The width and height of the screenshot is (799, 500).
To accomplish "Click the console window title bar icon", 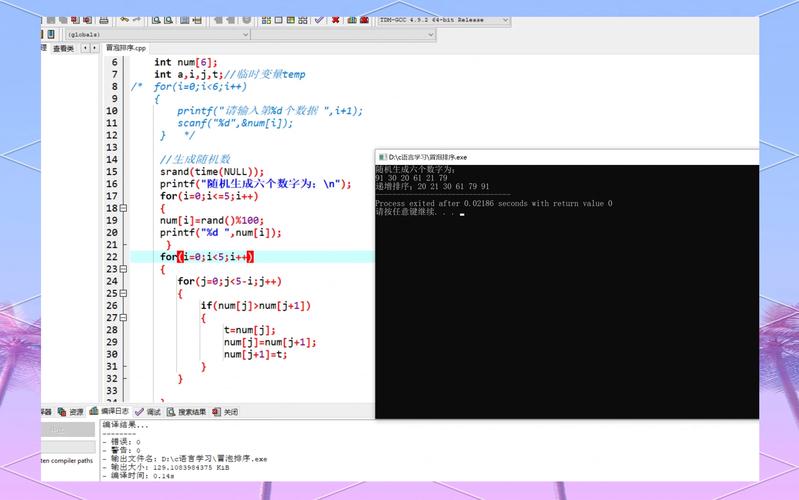I will click(383, 157).
